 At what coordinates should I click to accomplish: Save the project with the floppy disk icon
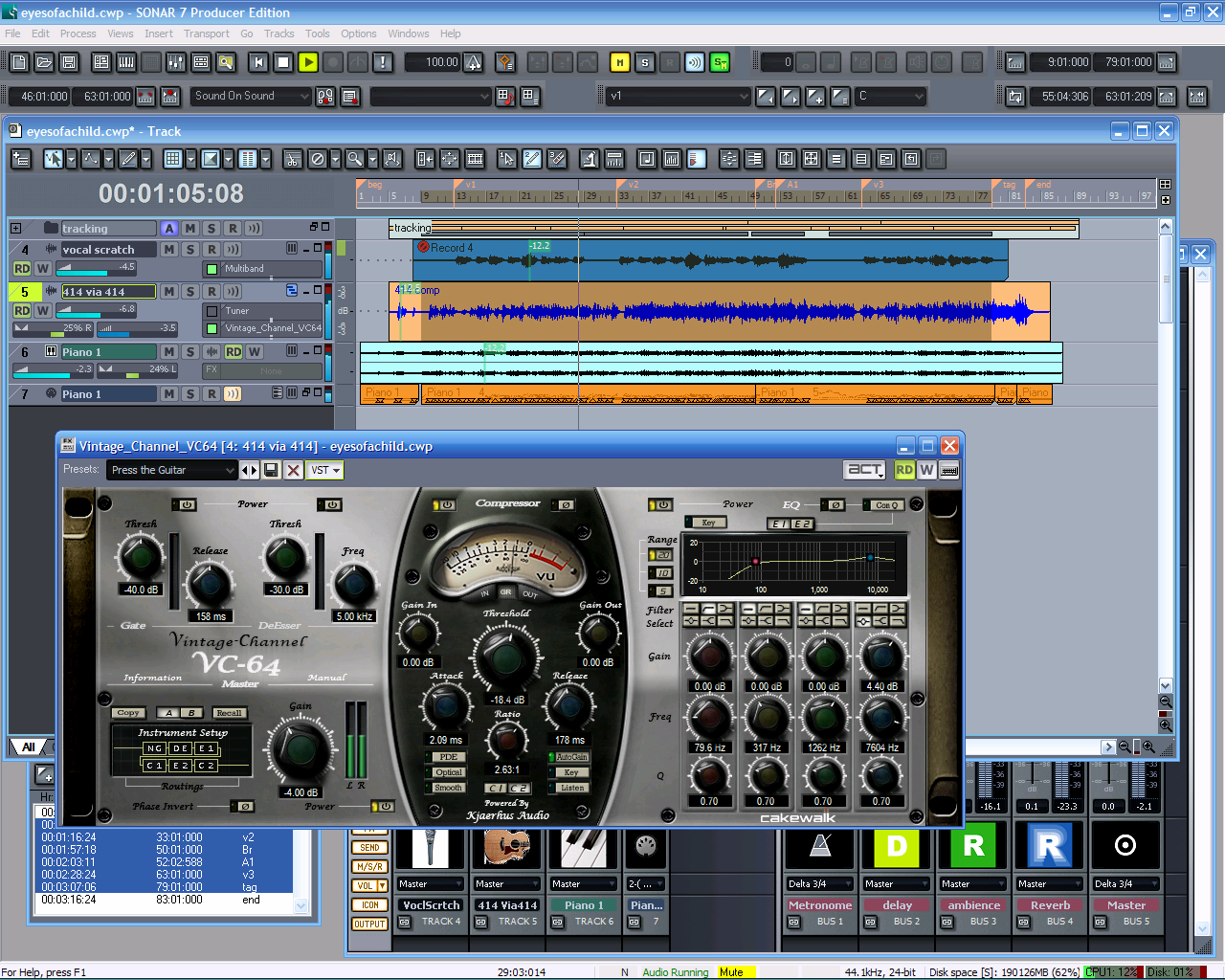click(69, 62)
